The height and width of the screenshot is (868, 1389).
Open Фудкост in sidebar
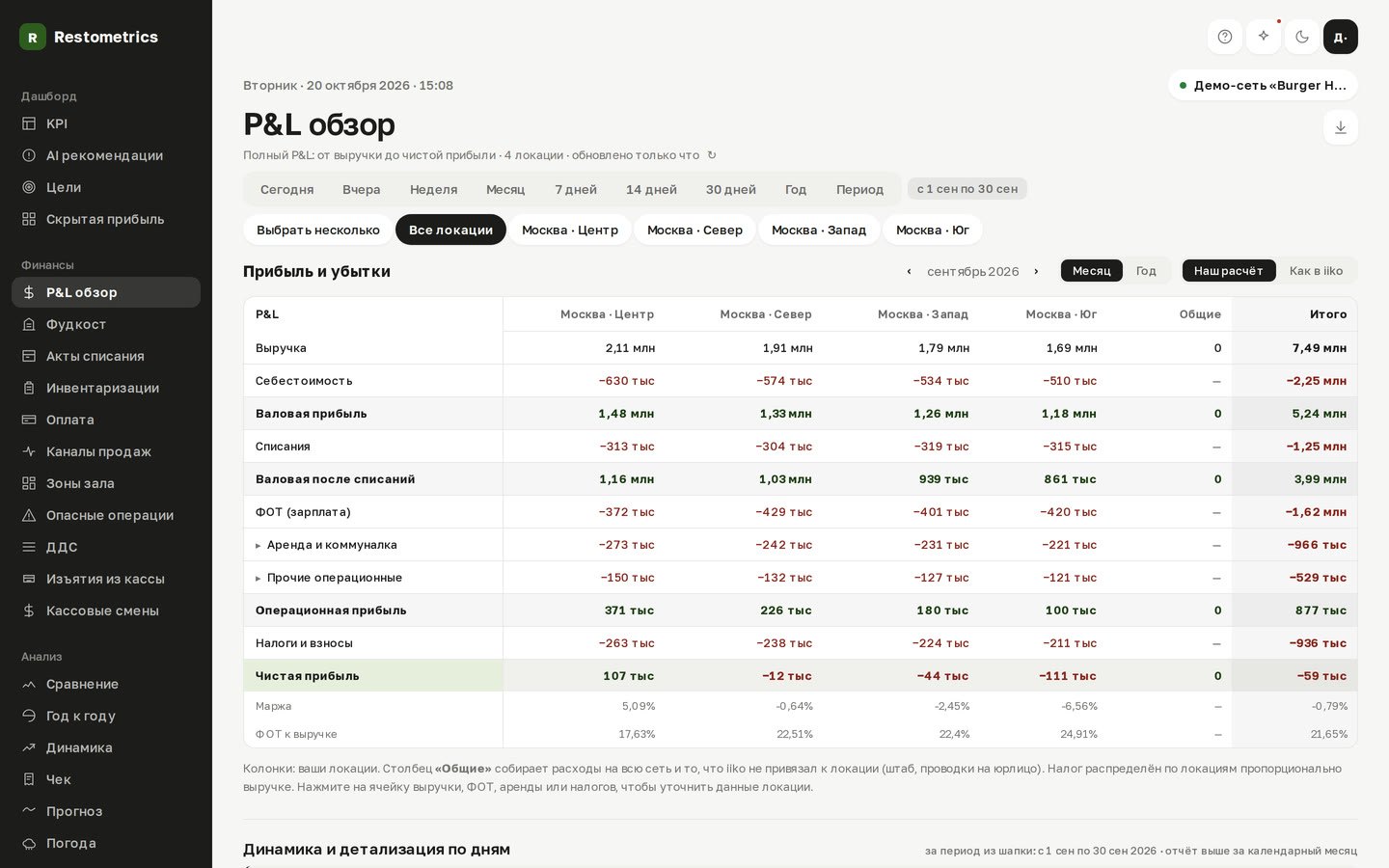click(x=106, y=324)
